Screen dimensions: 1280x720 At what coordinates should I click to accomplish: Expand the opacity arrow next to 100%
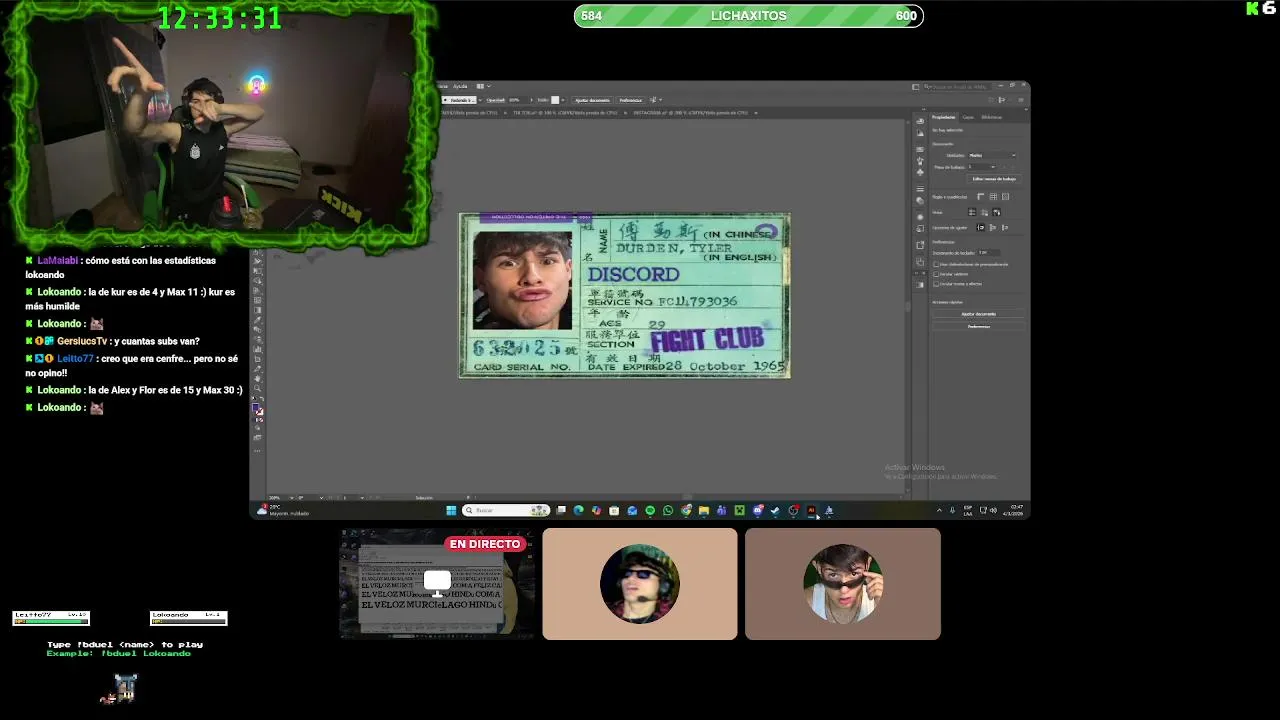(x=532, y=100)
